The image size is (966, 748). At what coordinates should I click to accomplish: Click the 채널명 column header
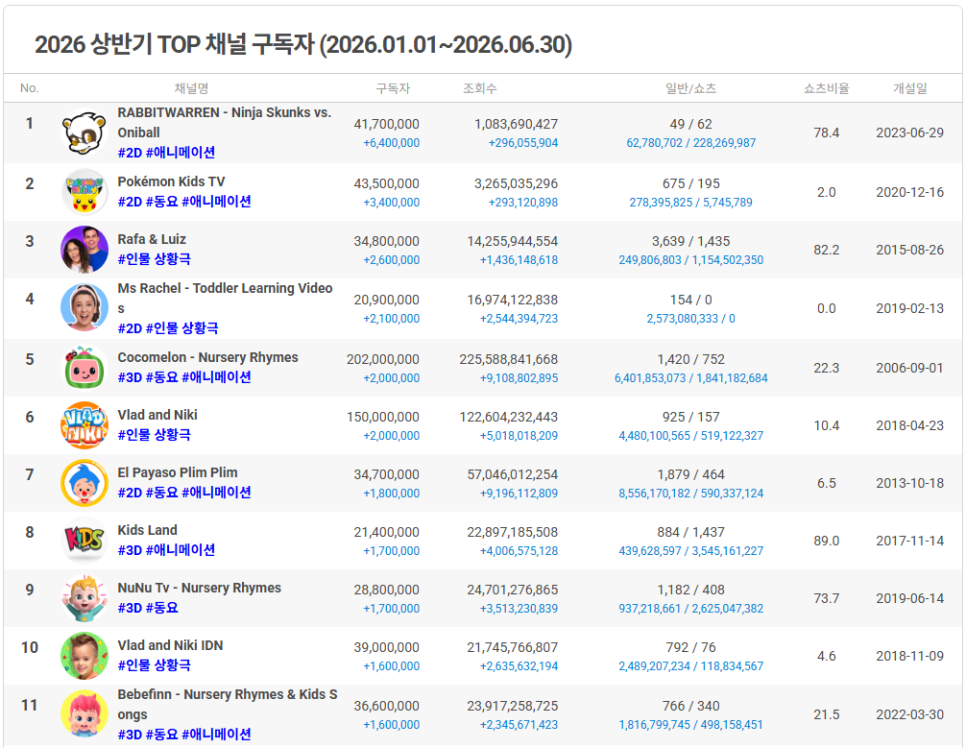click(x=192, y=88)
